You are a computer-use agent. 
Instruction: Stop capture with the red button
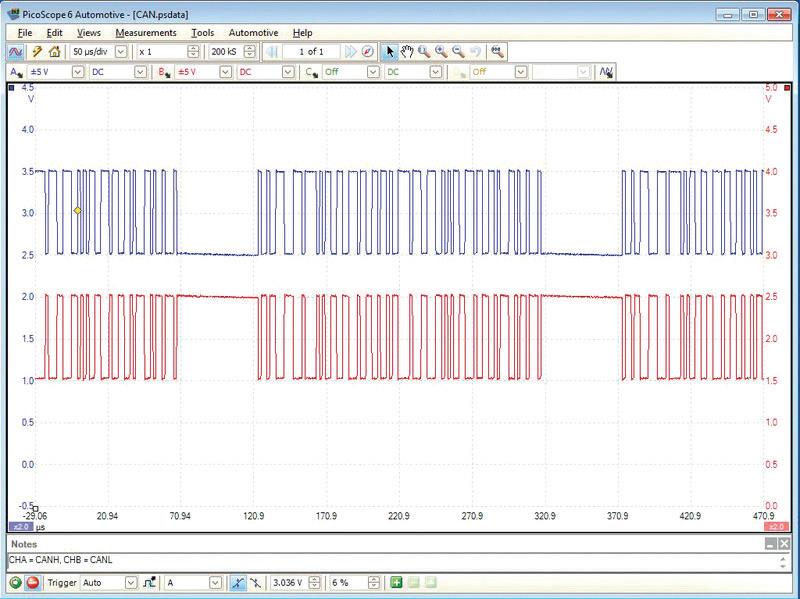click(x=33, y=582)
